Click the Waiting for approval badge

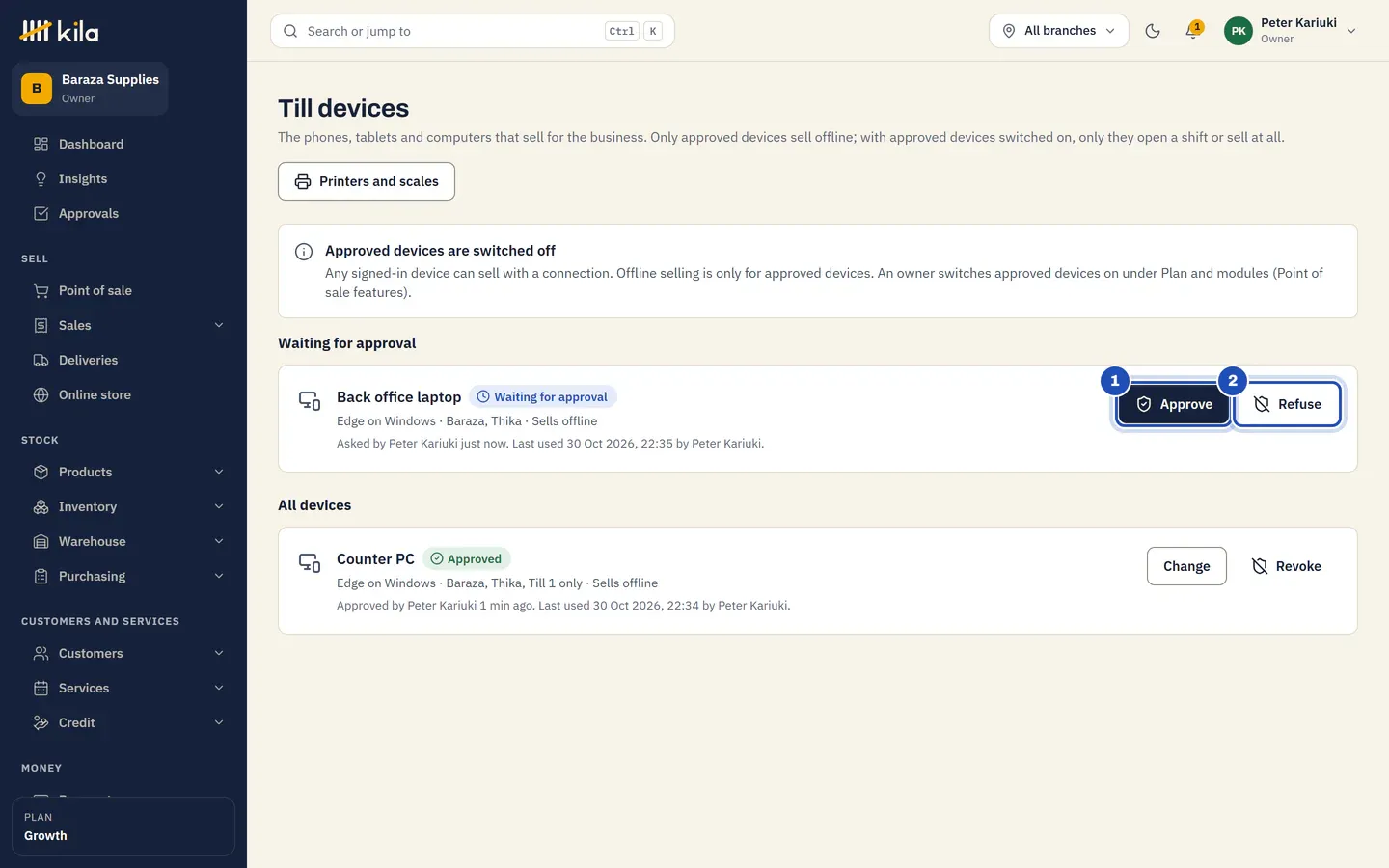coord(543,397)
